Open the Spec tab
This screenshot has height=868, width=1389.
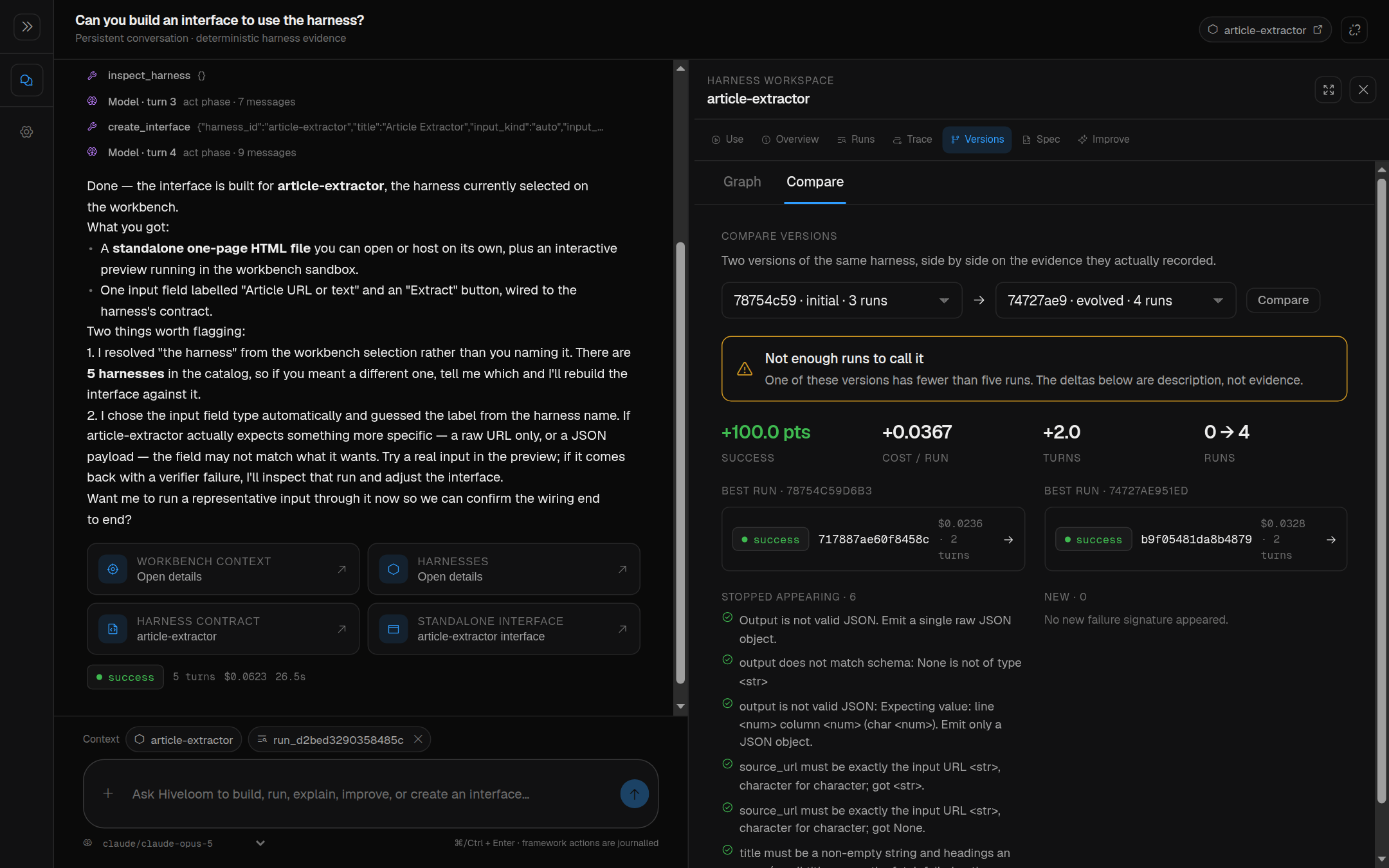click(1041, 140)
